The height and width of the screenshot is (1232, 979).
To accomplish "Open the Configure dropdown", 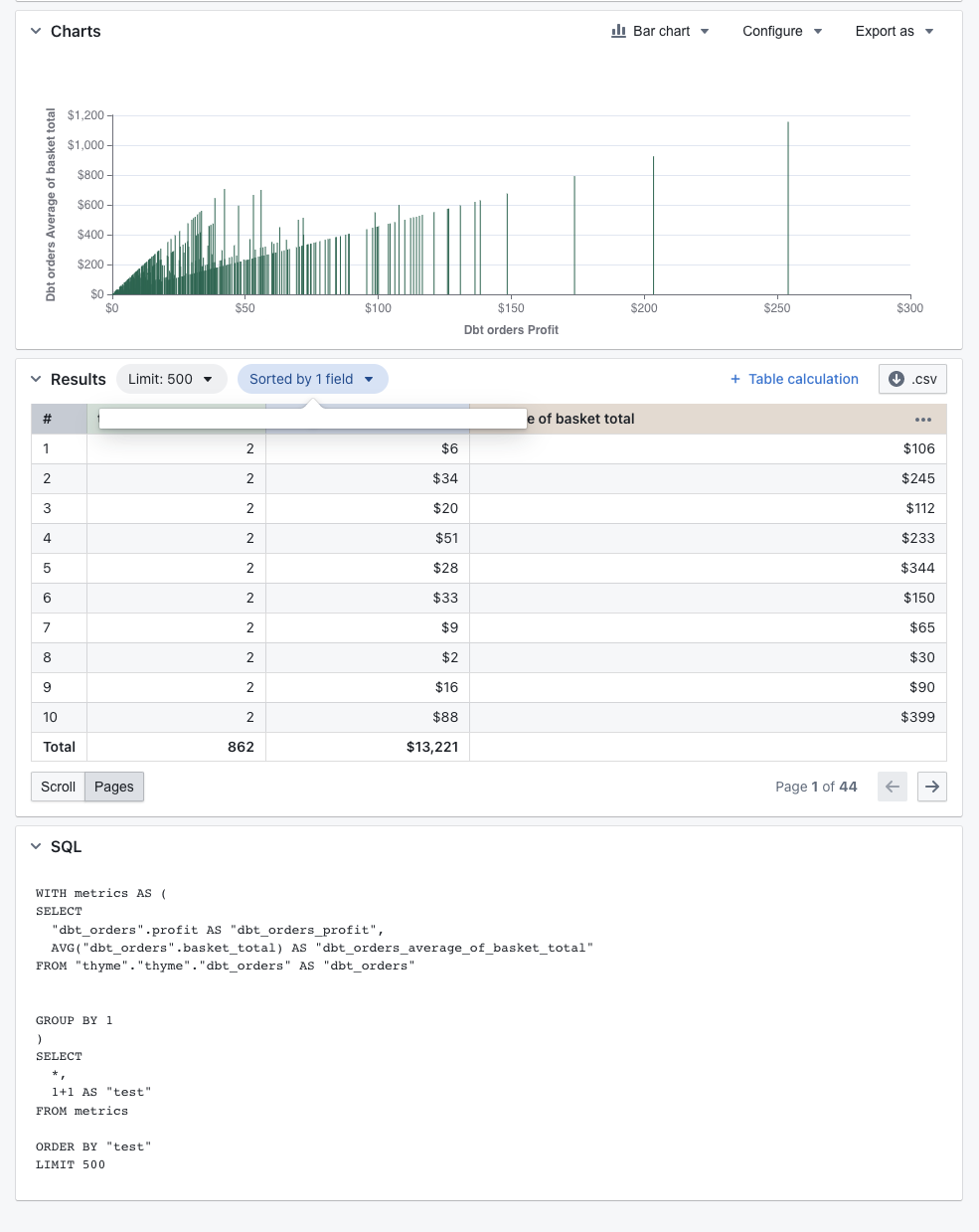I will click(x=782, y=31).
